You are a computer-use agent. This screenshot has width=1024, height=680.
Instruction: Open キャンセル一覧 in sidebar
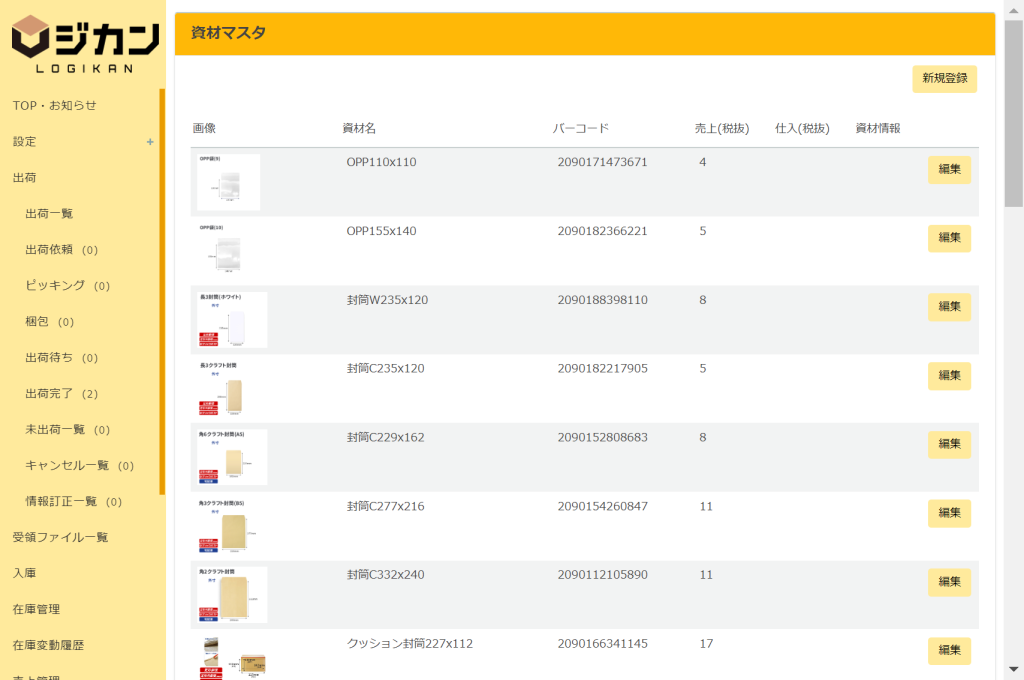tap(79, 466)
